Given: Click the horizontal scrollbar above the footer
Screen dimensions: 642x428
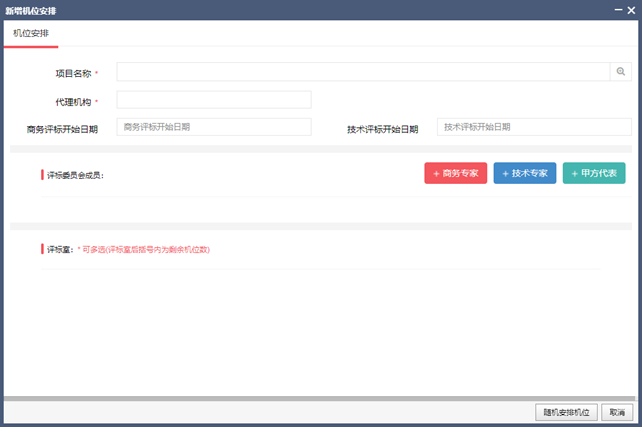Looking at the screenshot, I should click(x=320, y=398).
